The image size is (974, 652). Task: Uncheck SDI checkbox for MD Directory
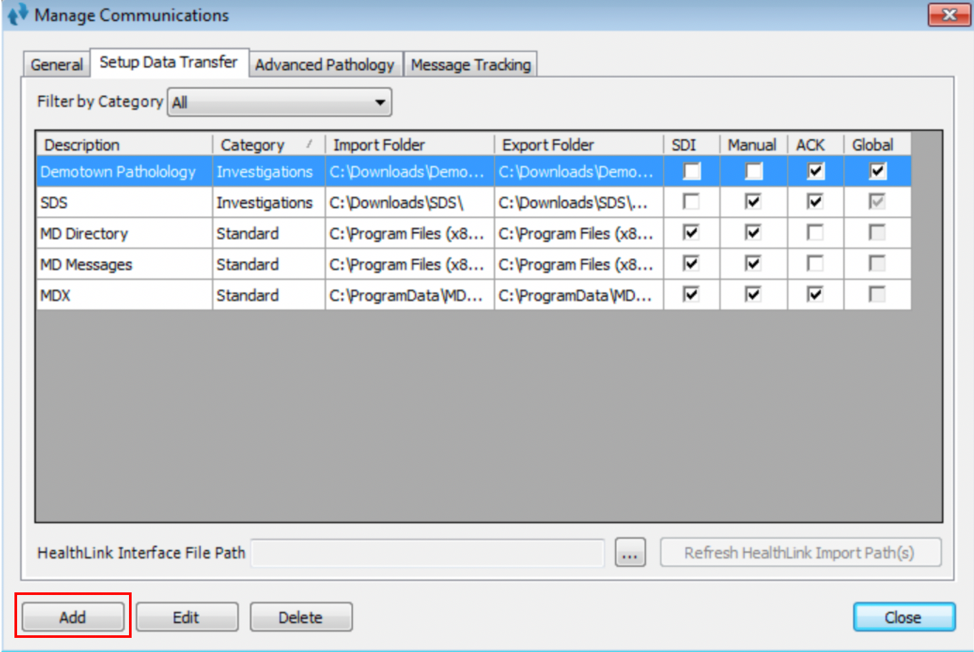[692, 233]
